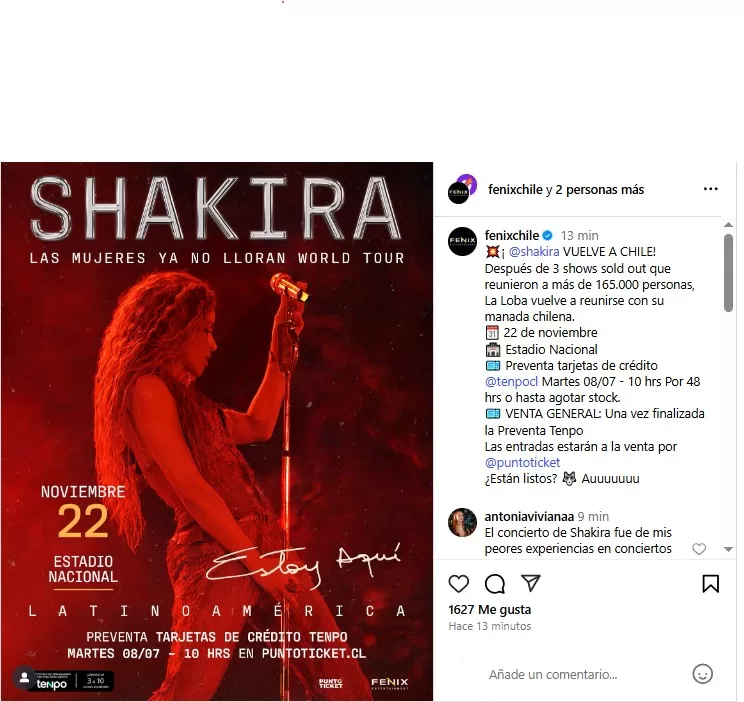This screenshot has width=744, height=702.
Task: Open the antoniavivianaa commenter avatar
Action: coord(462,523)
